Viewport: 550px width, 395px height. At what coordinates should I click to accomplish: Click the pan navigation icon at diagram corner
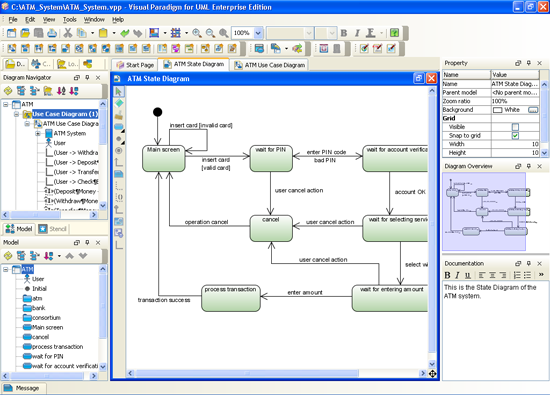(x=432, y=374)
